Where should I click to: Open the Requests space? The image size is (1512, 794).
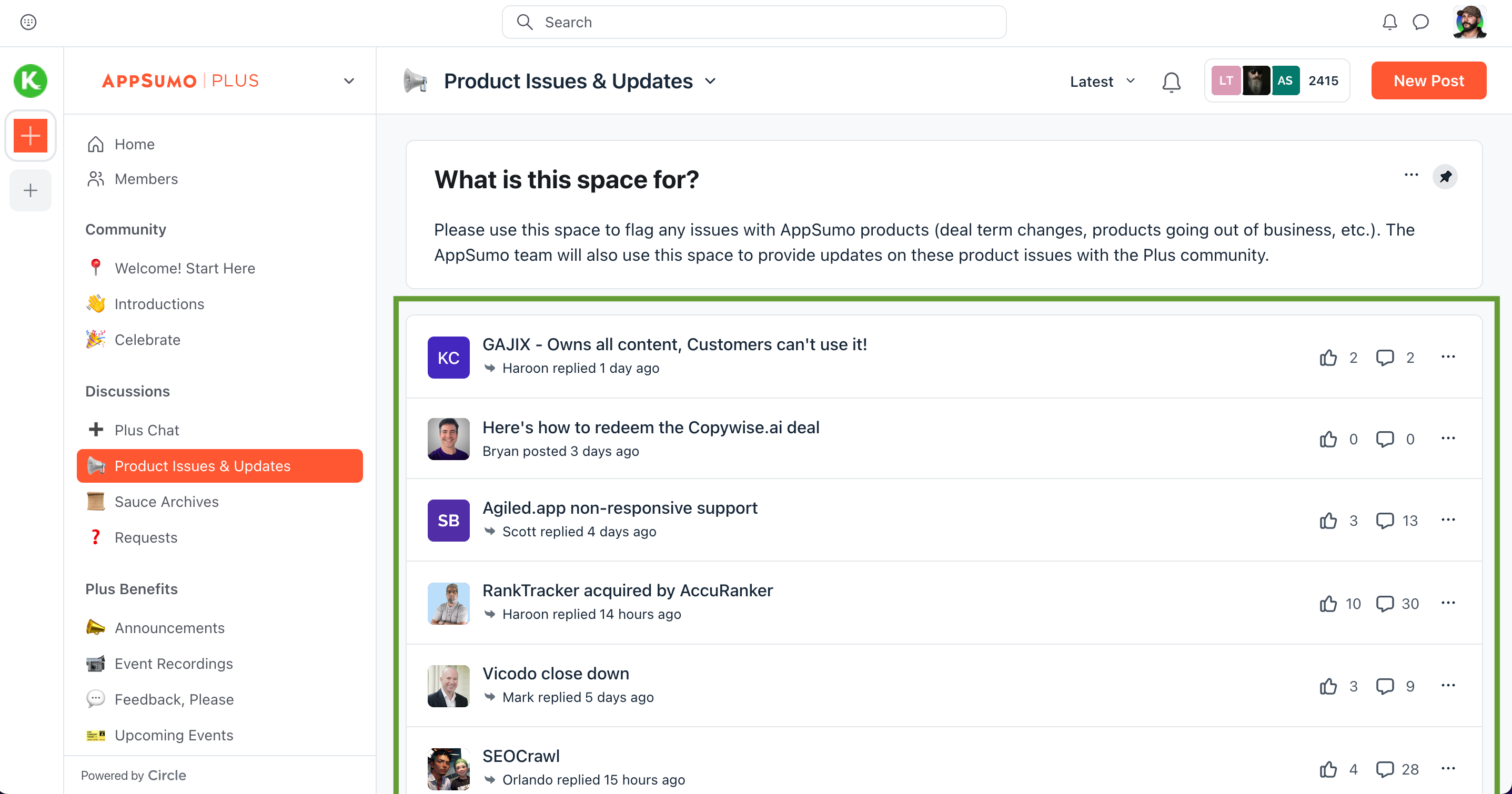click(x=146, y=537)
